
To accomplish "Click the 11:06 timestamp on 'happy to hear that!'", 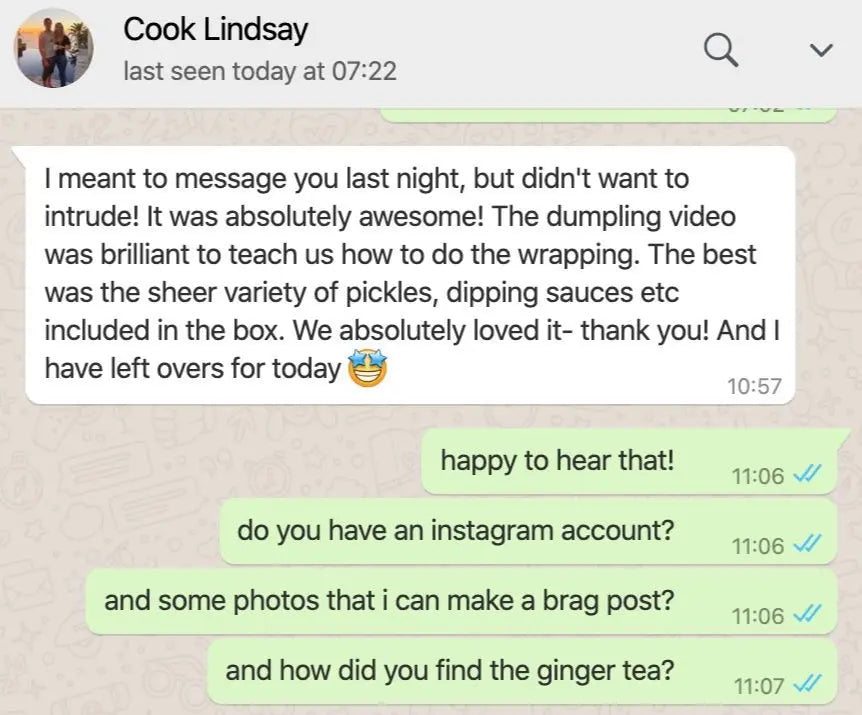I will pos(758,476).
